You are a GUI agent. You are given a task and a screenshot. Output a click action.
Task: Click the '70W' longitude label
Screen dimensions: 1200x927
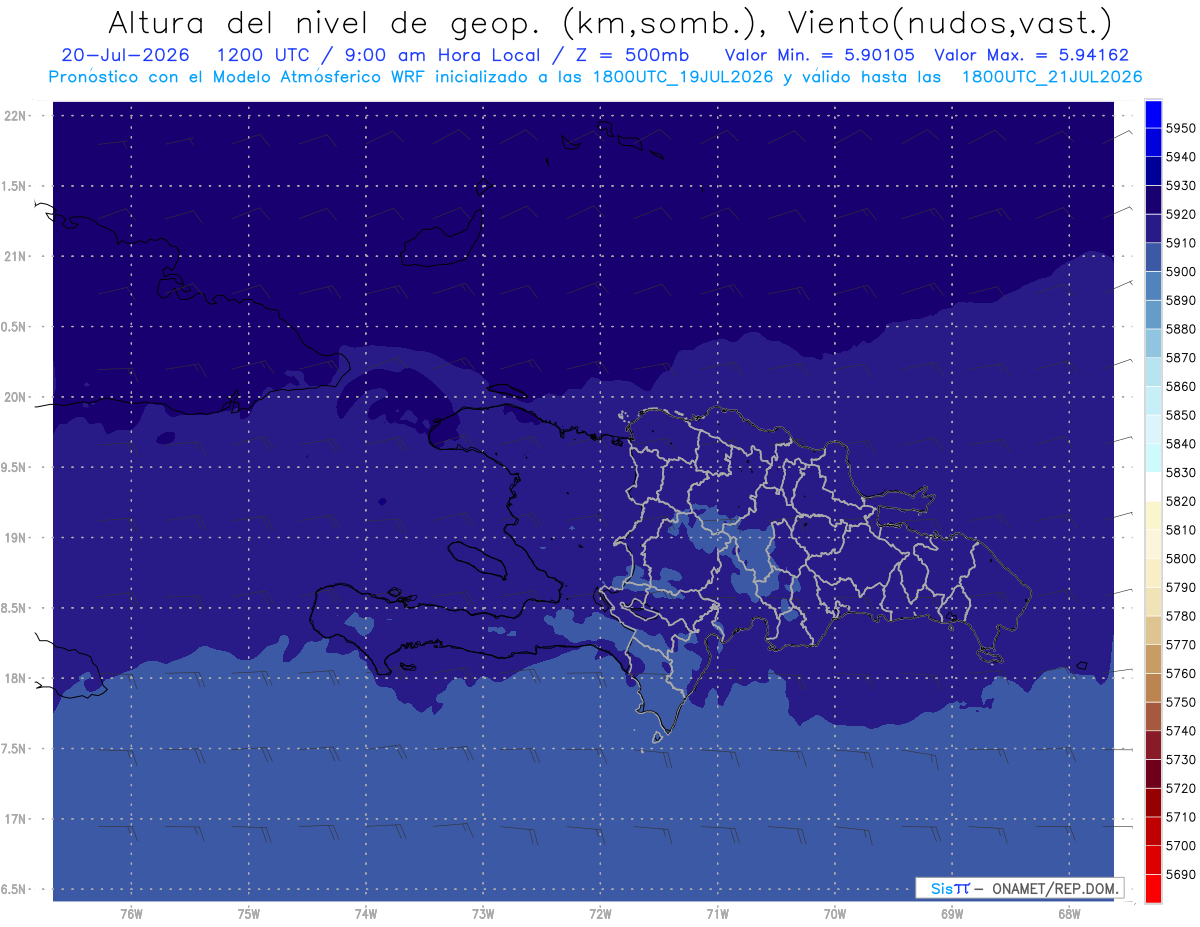click(x=834, y=914)
